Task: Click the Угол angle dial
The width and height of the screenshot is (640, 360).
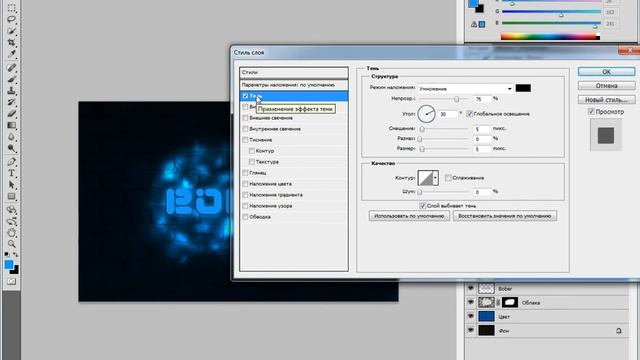Action: 426,114
